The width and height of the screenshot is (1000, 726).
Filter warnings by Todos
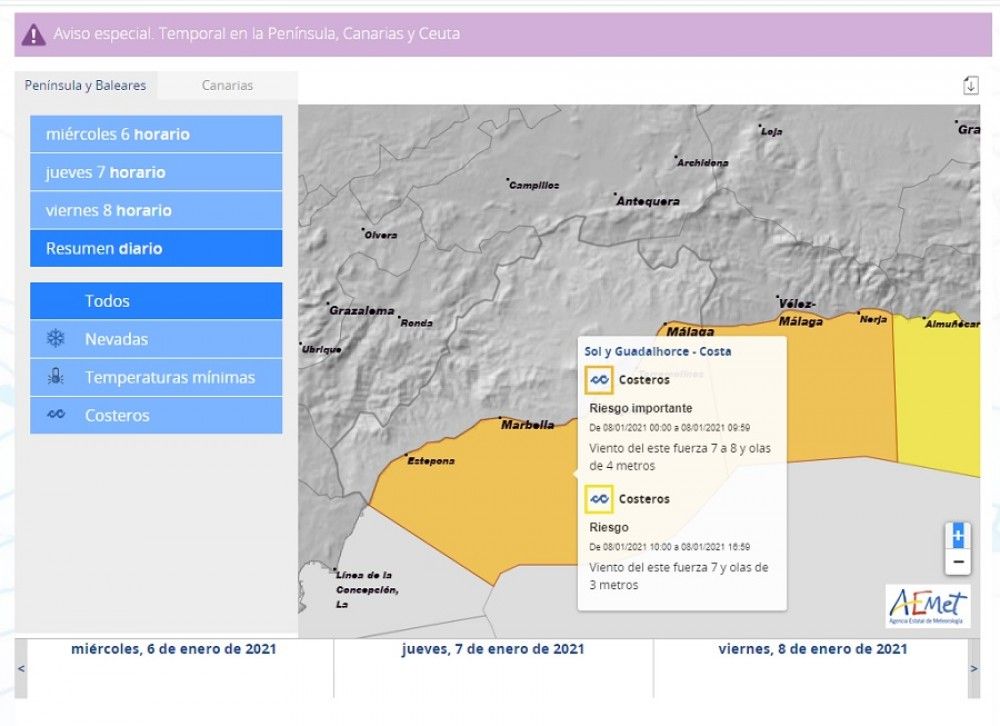(x=156, y=301)
